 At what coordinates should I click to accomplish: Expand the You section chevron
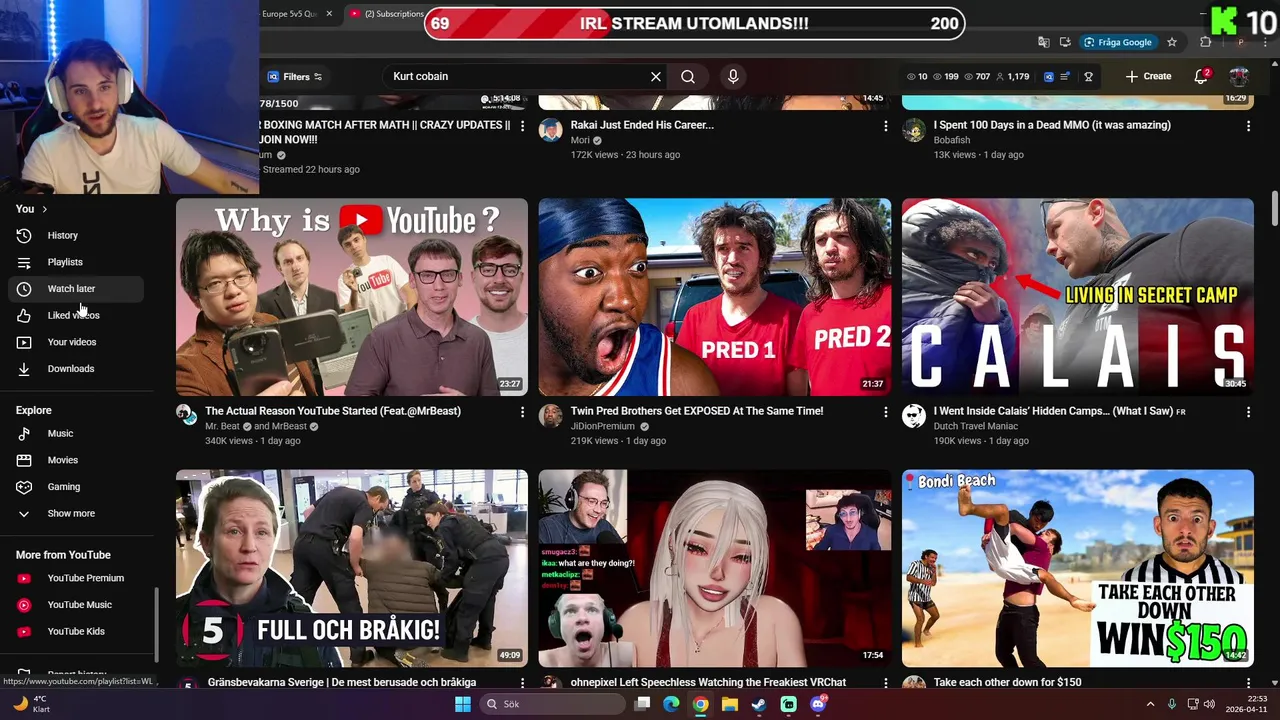(44, 209)
